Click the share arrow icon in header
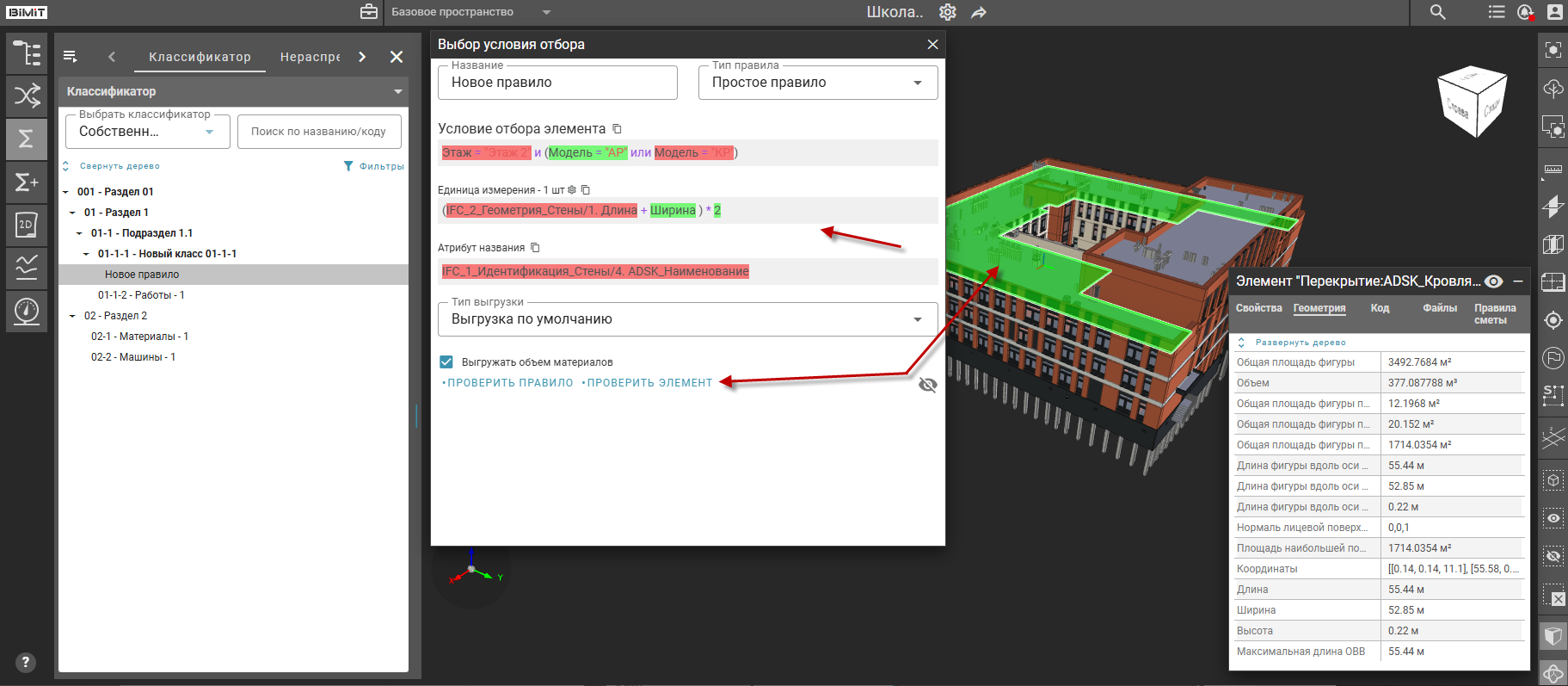The height and width of the screenshot is (686, 1568). pyautogui.click(x=979, y=12)
